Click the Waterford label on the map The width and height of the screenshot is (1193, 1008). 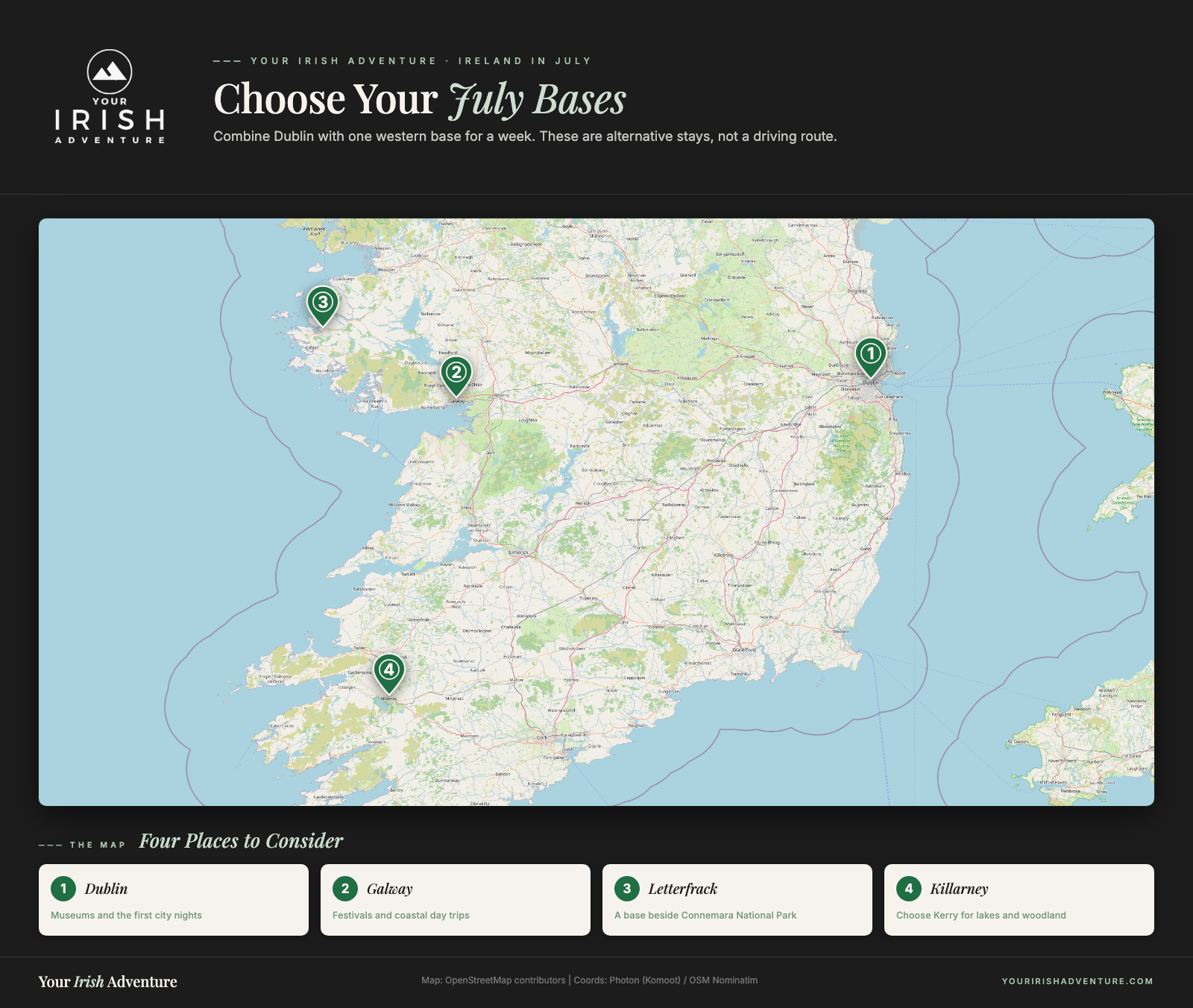(x=744, y=650)
